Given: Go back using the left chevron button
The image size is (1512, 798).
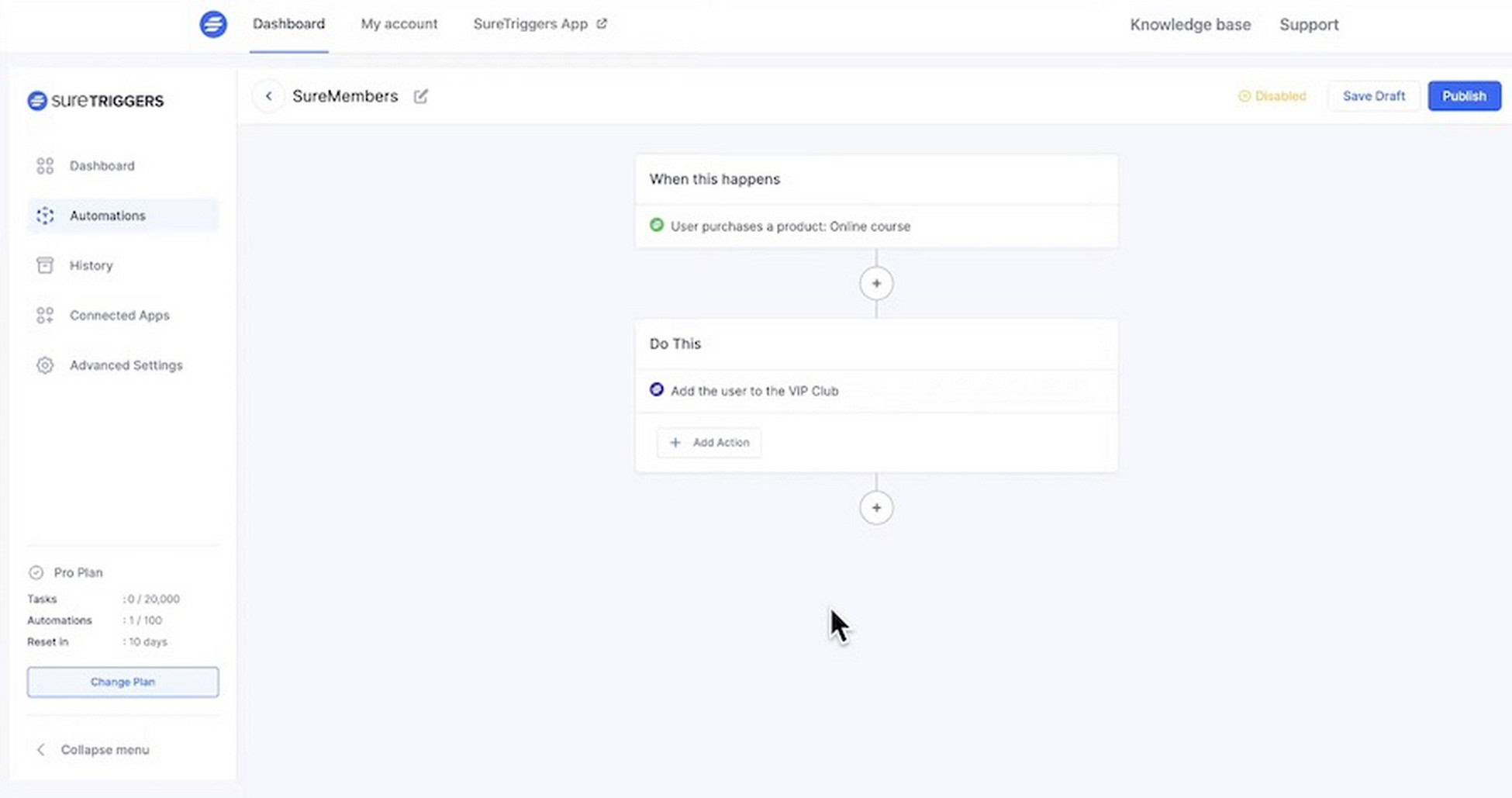Looking at the screenshot, I should (268, 96).
